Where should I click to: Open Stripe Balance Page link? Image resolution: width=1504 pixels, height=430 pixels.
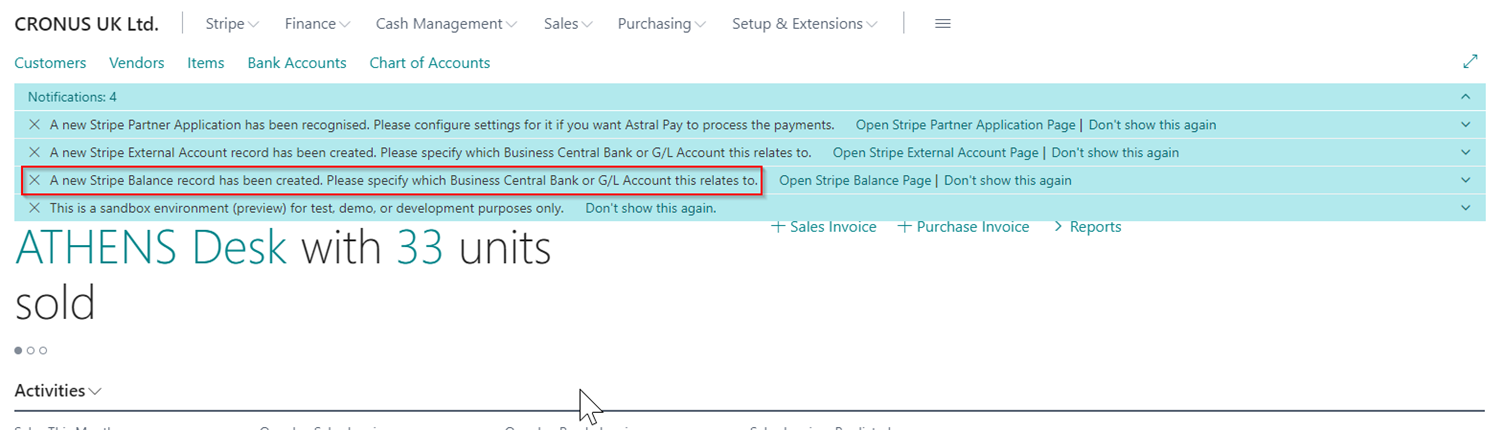coord(855,181)
